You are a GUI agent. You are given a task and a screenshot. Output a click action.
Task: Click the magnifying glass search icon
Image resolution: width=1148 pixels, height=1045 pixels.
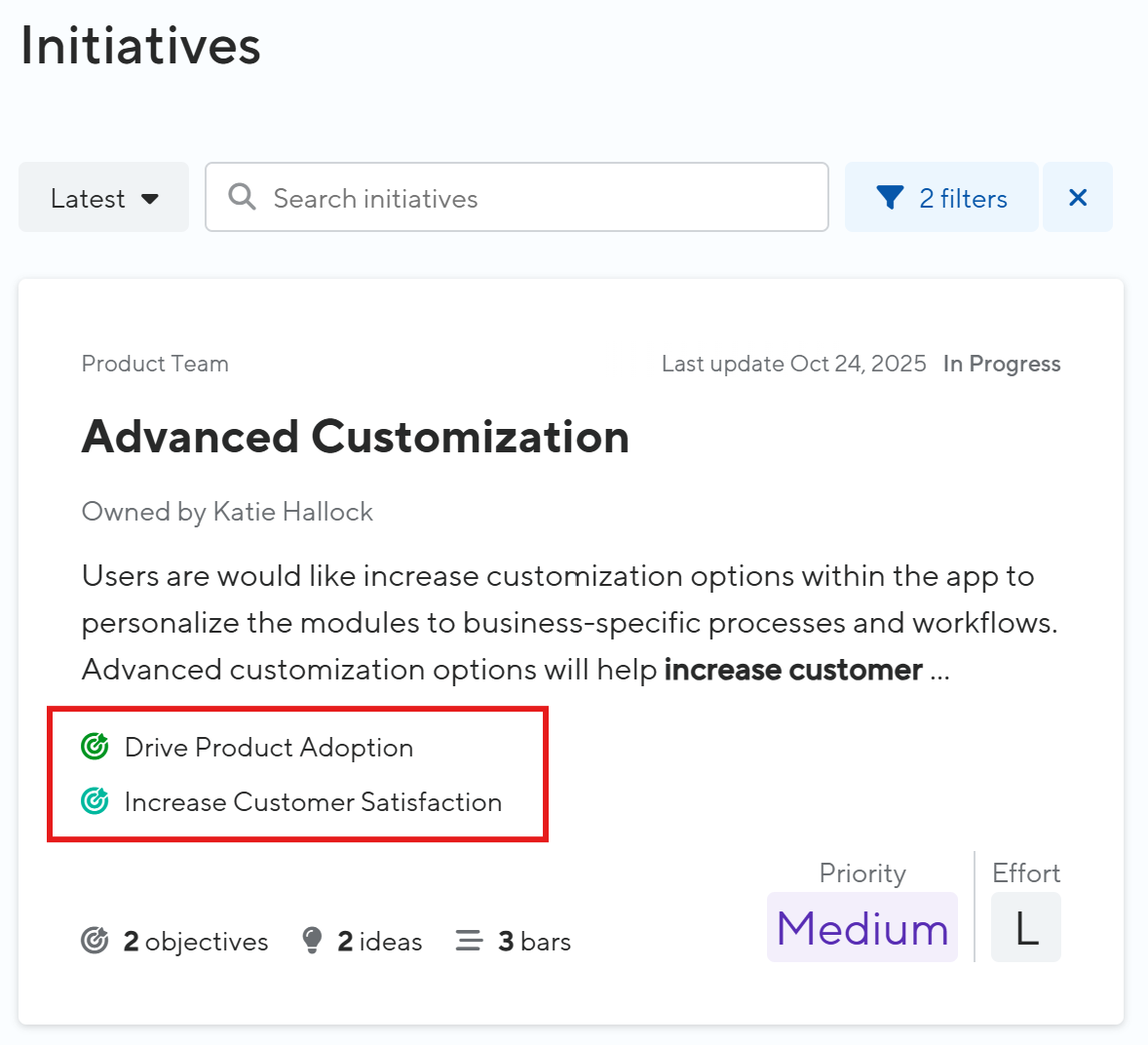click(x=242, y=197)
